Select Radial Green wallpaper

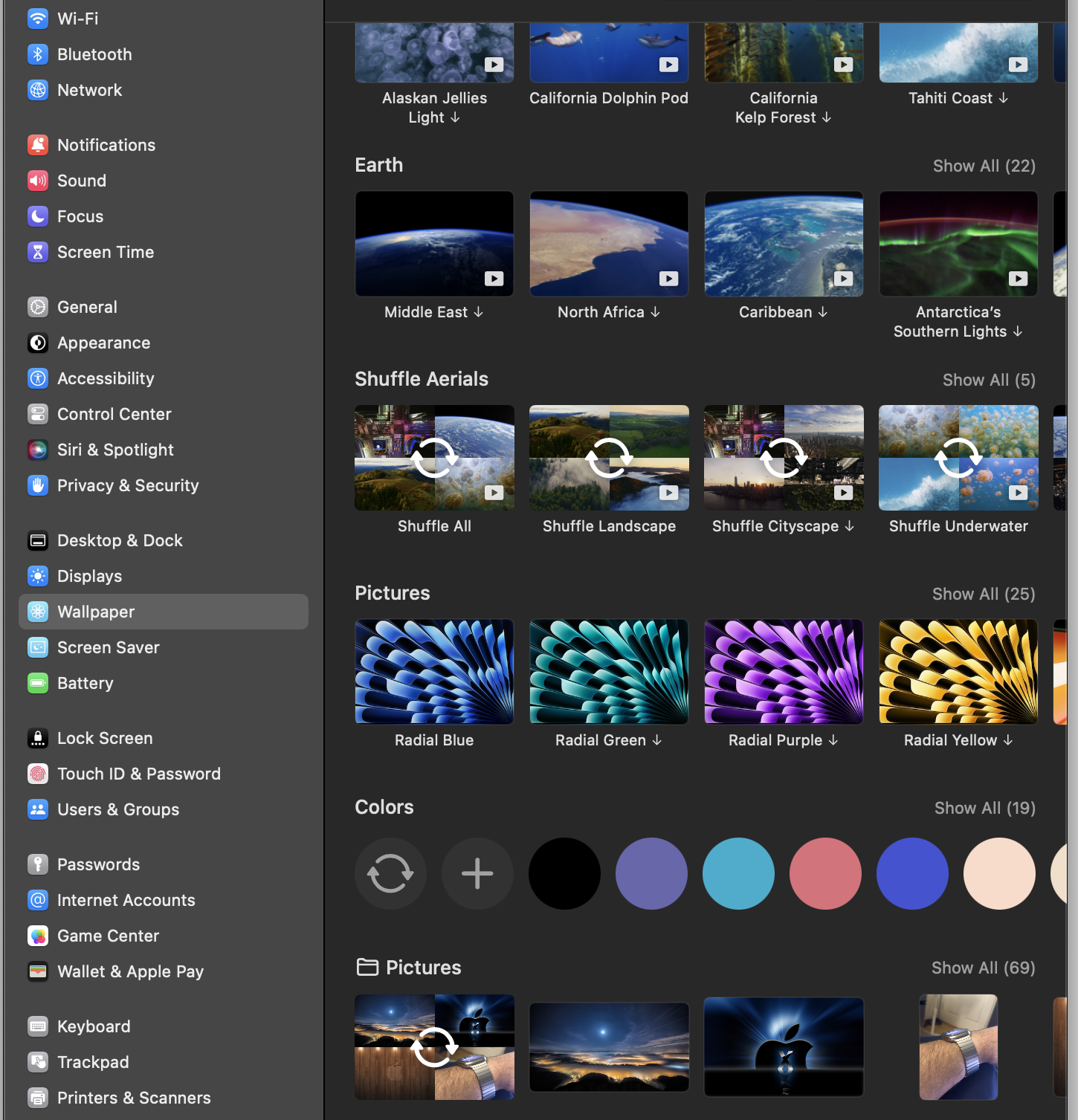pyautogui.click(x=609, y=672)
